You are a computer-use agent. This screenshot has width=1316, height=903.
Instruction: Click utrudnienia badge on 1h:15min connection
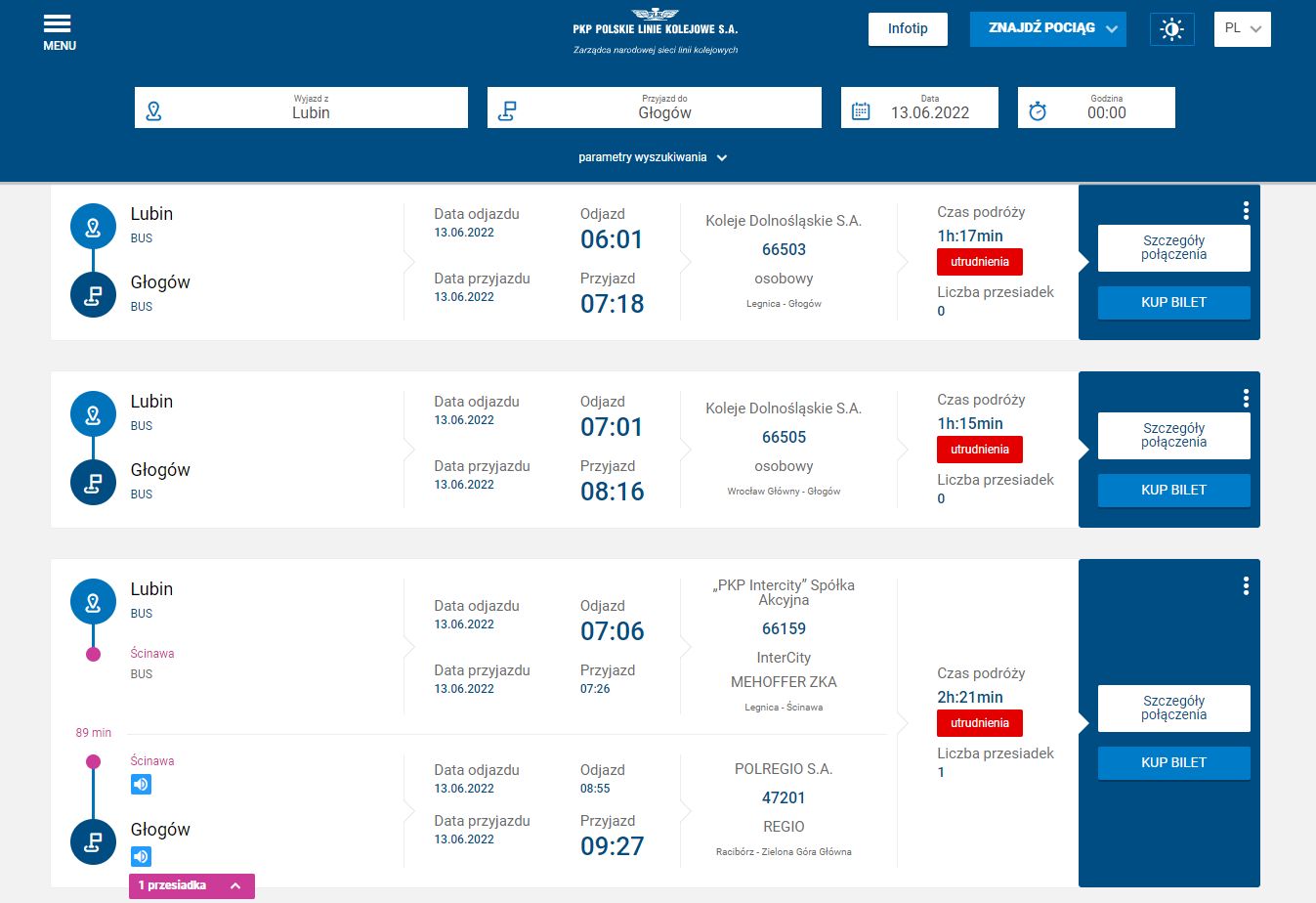(980, 450)
